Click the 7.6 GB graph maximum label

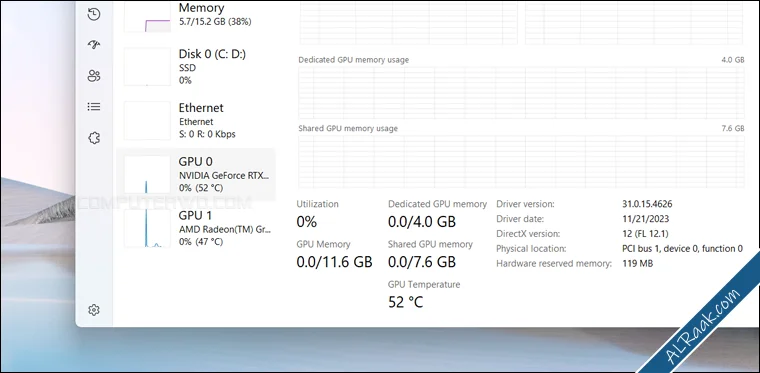(x=732, y=129)
